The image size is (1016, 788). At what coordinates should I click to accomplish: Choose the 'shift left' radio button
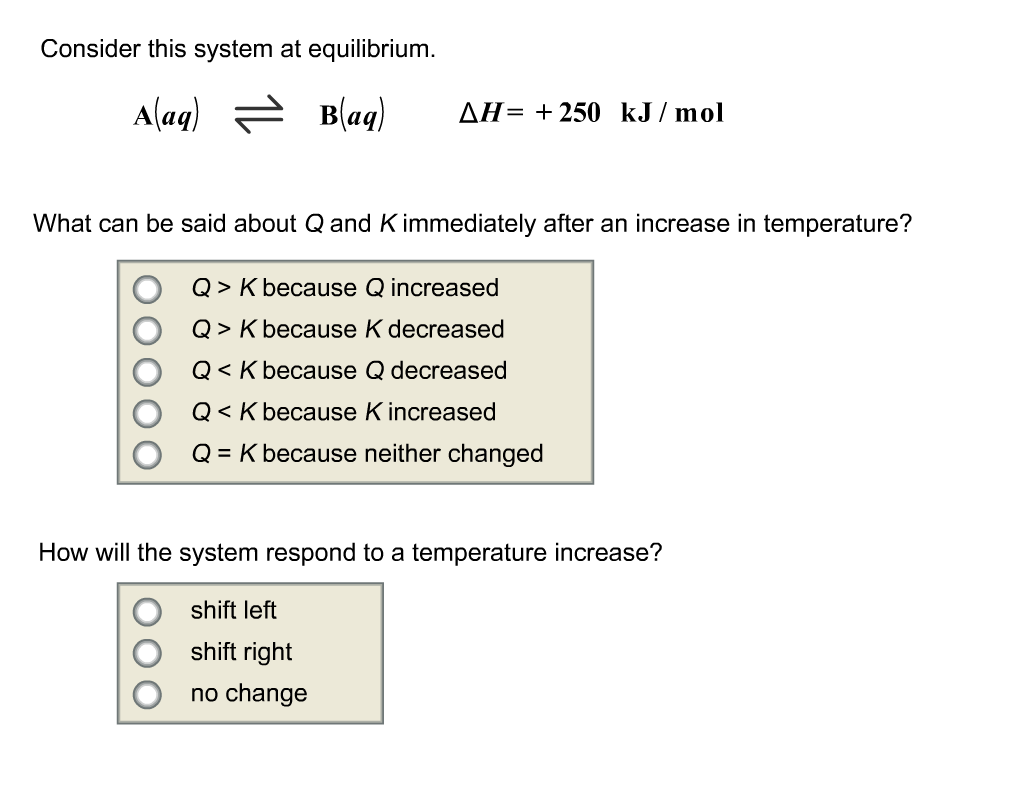click(x=148, y=611)
